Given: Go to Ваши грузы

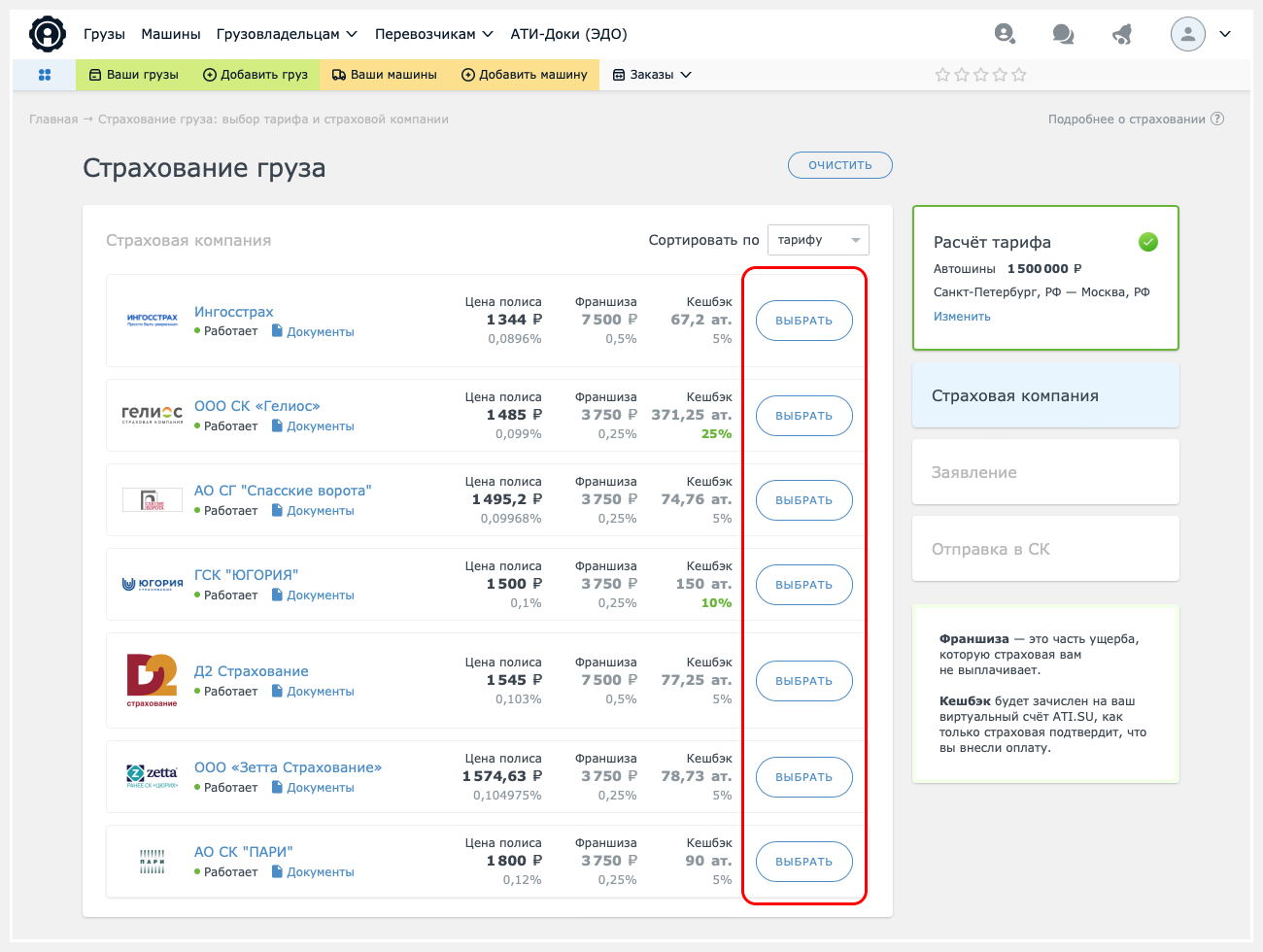Looking at the screenshot, I should point(133,75).
